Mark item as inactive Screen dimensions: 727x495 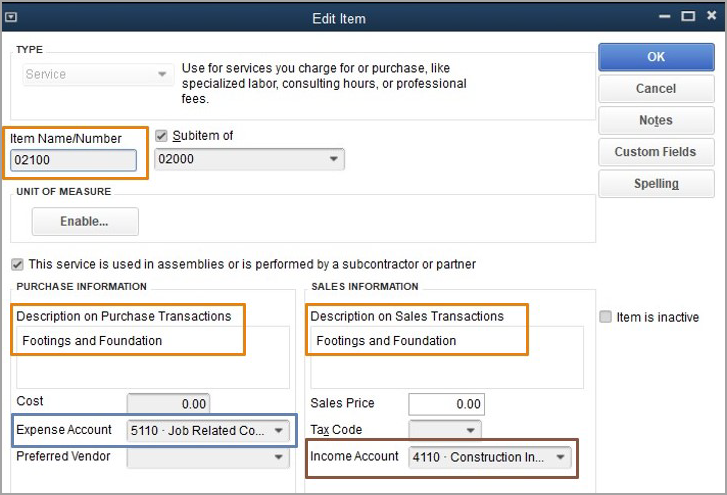(x=606, y=317)
